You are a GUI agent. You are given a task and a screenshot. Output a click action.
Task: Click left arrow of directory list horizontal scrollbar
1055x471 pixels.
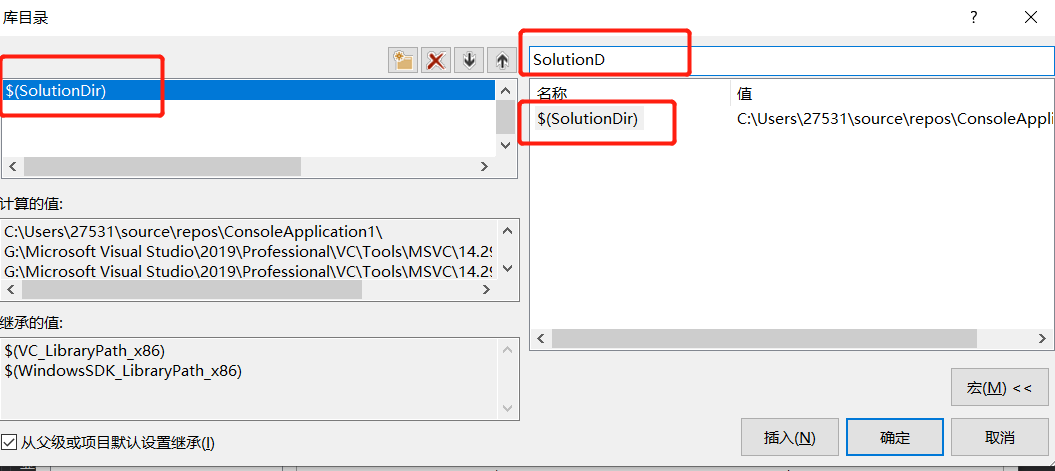click(x=13, y=167)
